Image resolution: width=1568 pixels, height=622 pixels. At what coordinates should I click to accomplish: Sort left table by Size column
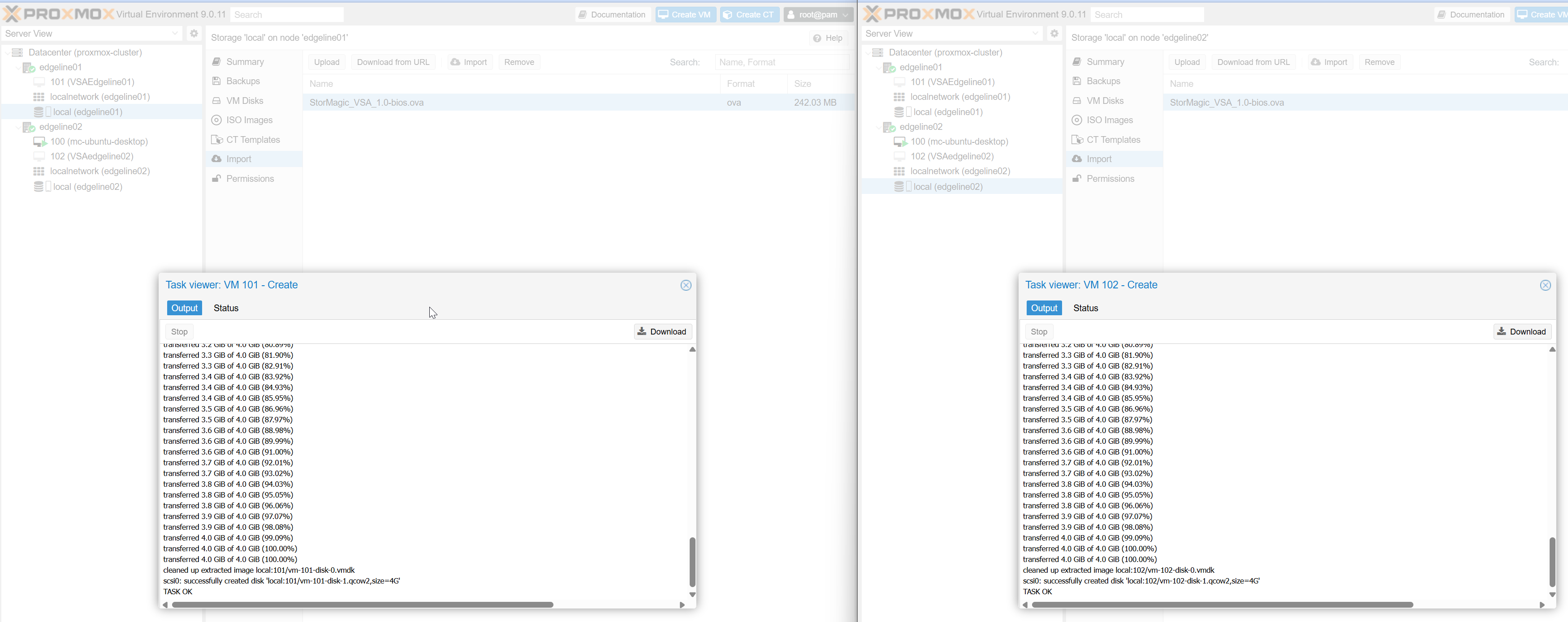click(x=820, y=84)
